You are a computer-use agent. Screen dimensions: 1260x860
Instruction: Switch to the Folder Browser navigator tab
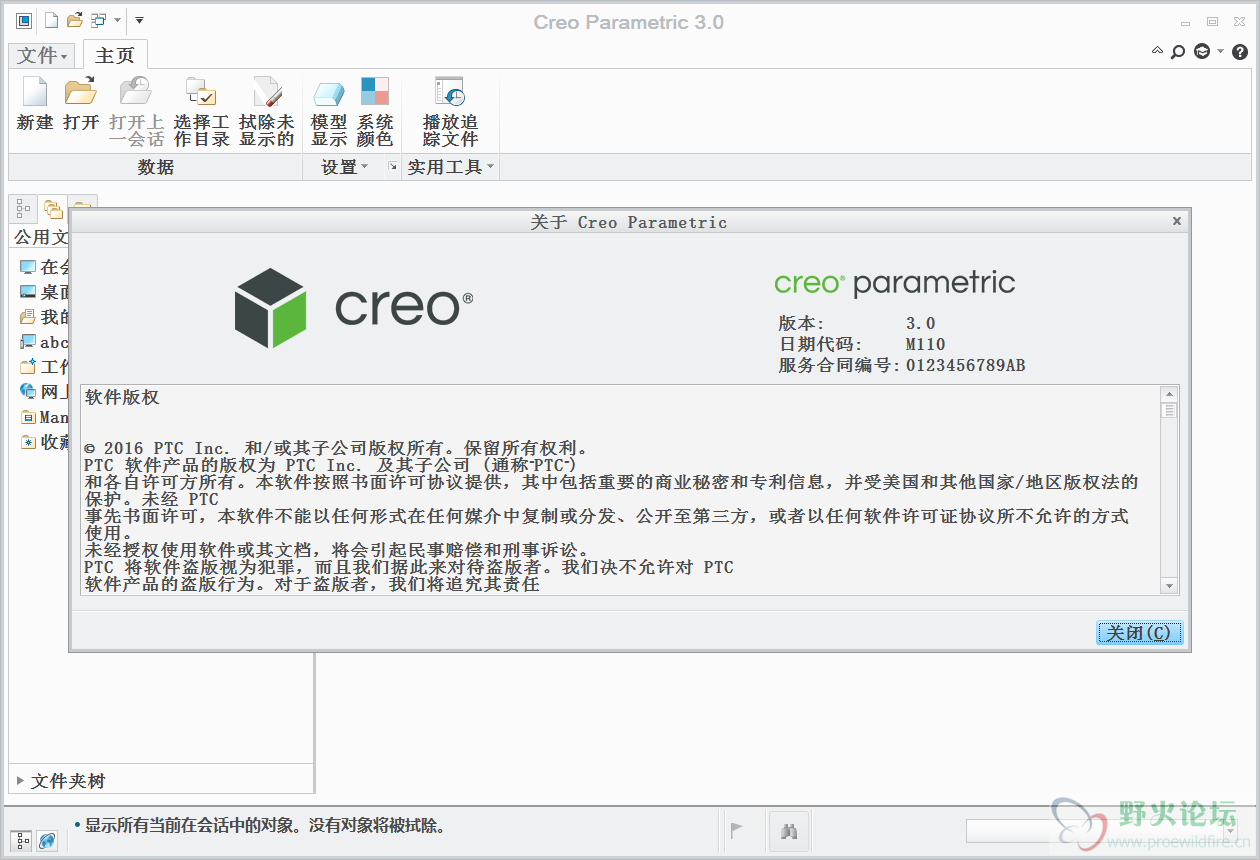tap(53, 209)
